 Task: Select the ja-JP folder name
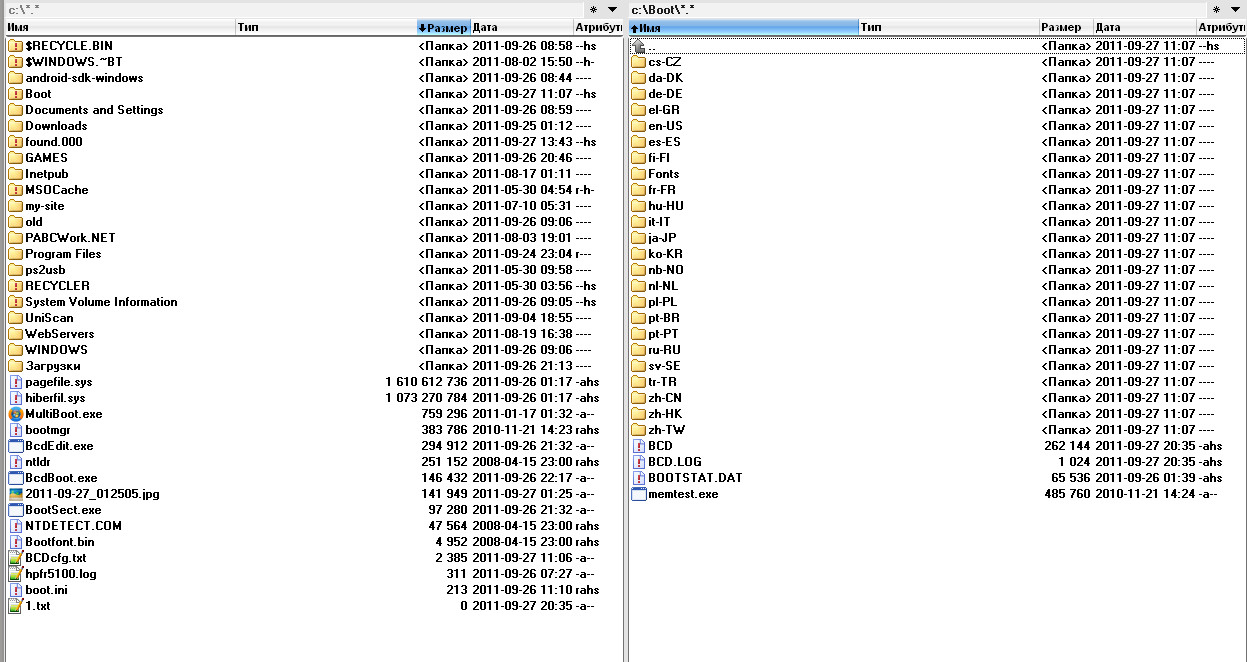pyautogui.click(x=663, y=238)
